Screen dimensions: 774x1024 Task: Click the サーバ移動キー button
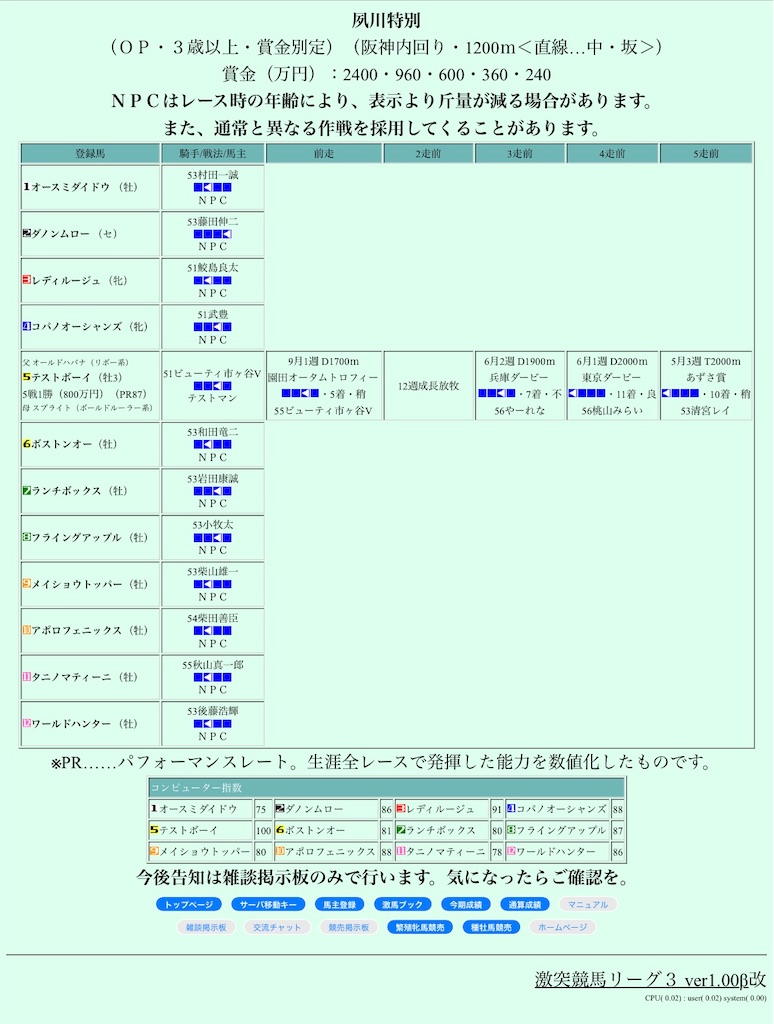point(268,904)
